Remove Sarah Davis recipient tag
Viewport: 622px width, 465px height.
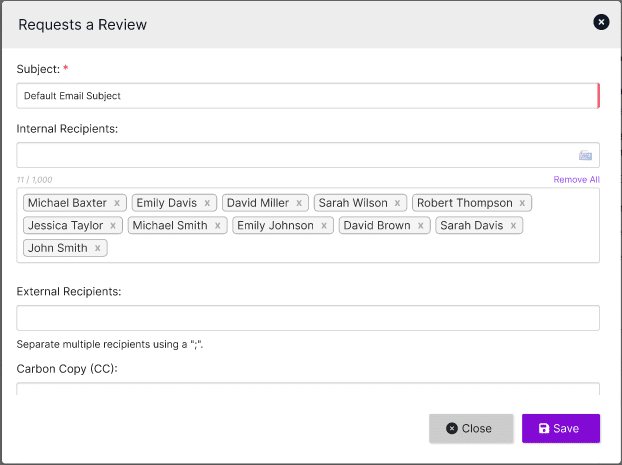tap(513, 226)
